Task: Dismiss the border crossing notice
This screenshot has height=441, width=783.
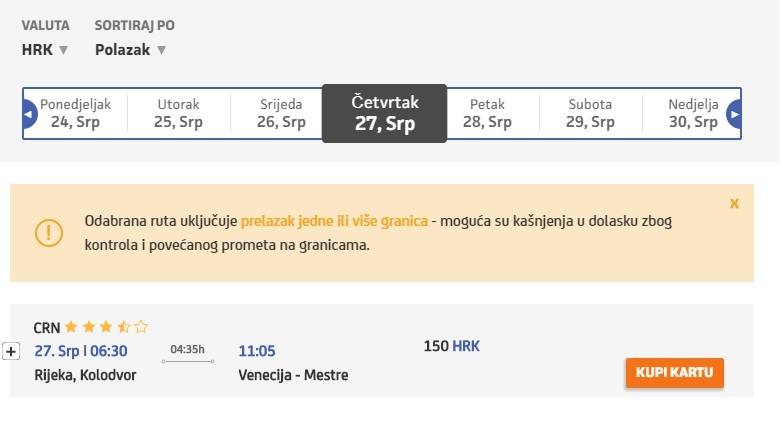Action: (x=734, y=203)
